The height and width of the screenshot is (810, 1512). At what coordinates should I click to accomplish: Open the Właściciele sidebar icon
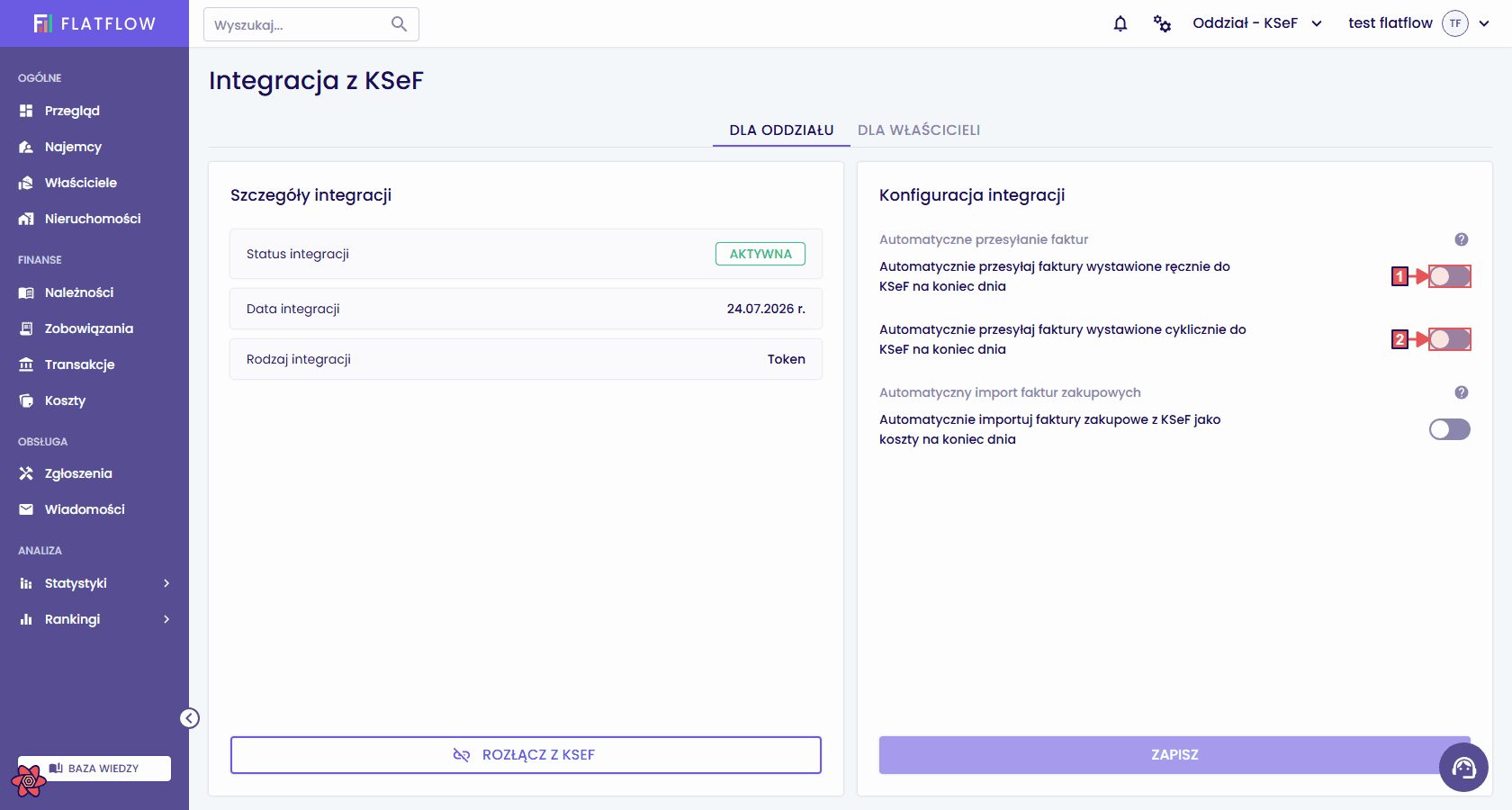(26, 183)
